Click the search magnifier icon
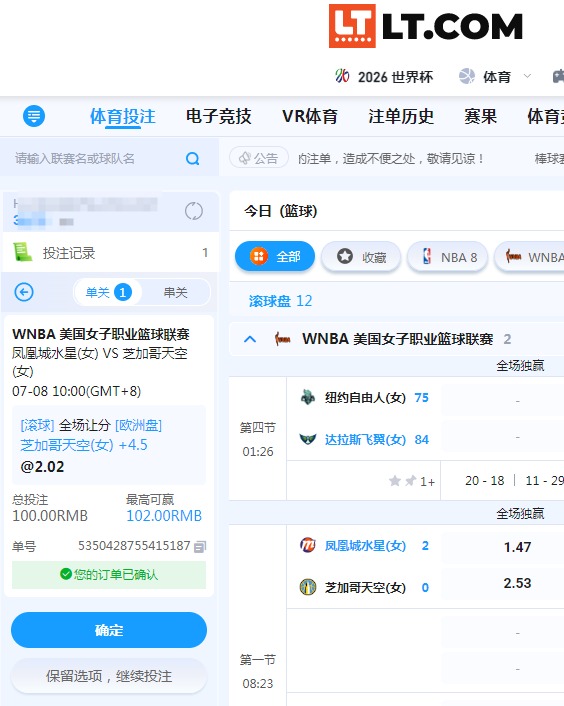Image resolution: width=564 pixels, height=706 pixels. click(193, 158)
